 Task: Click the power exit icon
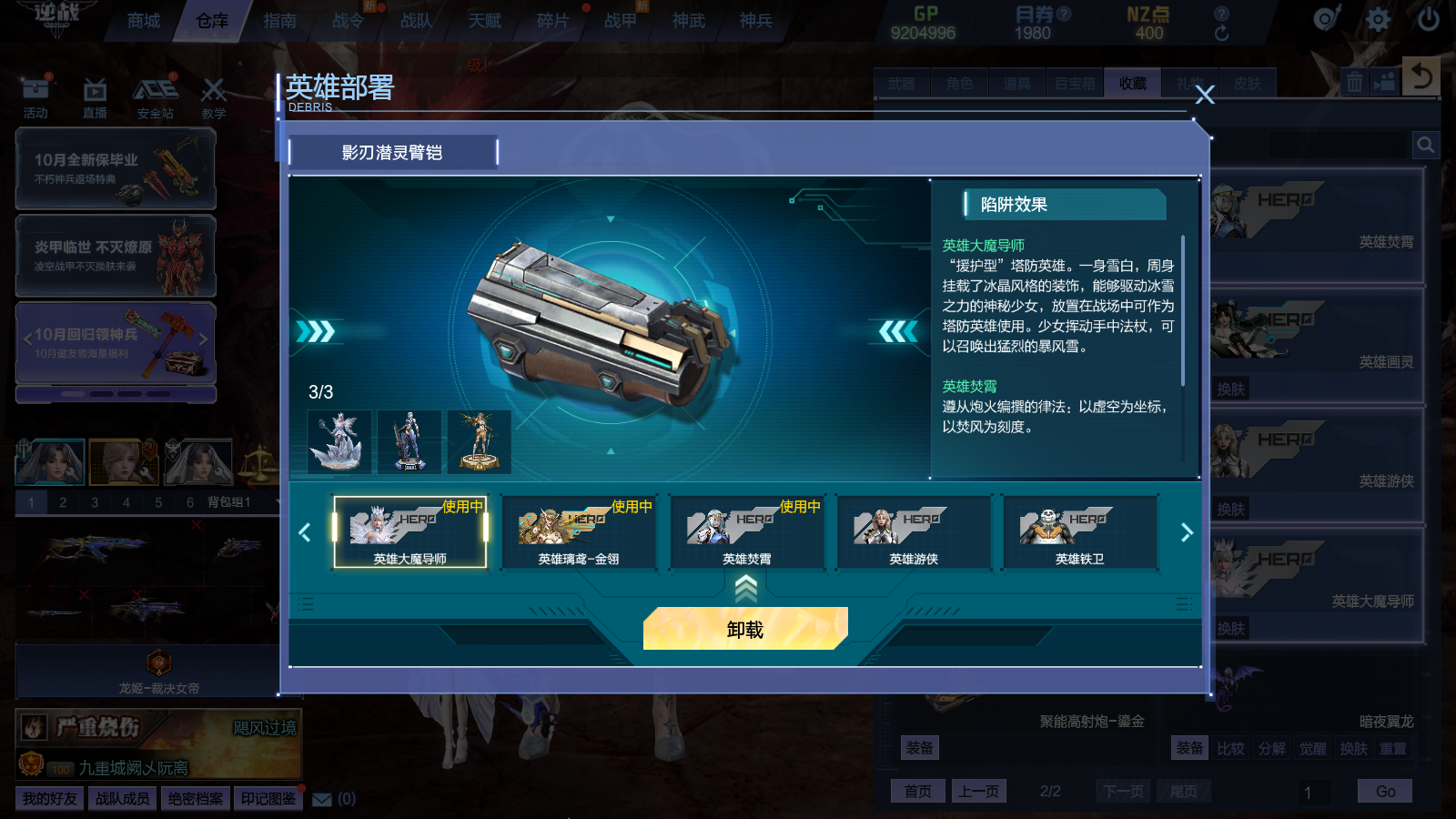coord(1428,19)
